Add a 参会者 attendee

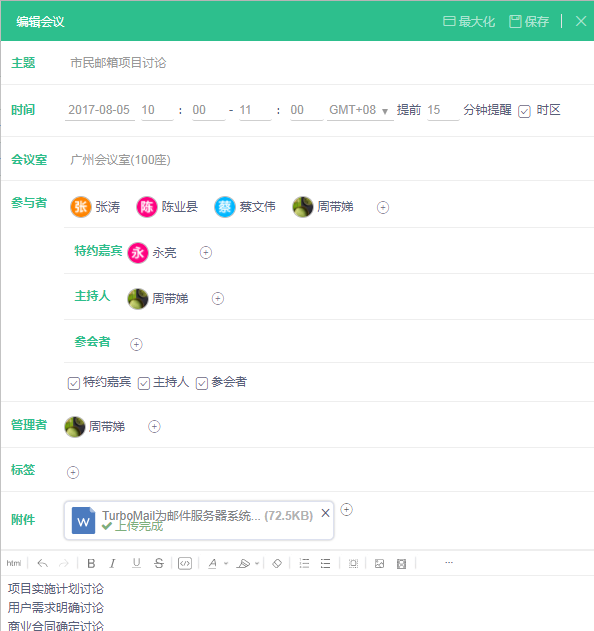(136, 344)
